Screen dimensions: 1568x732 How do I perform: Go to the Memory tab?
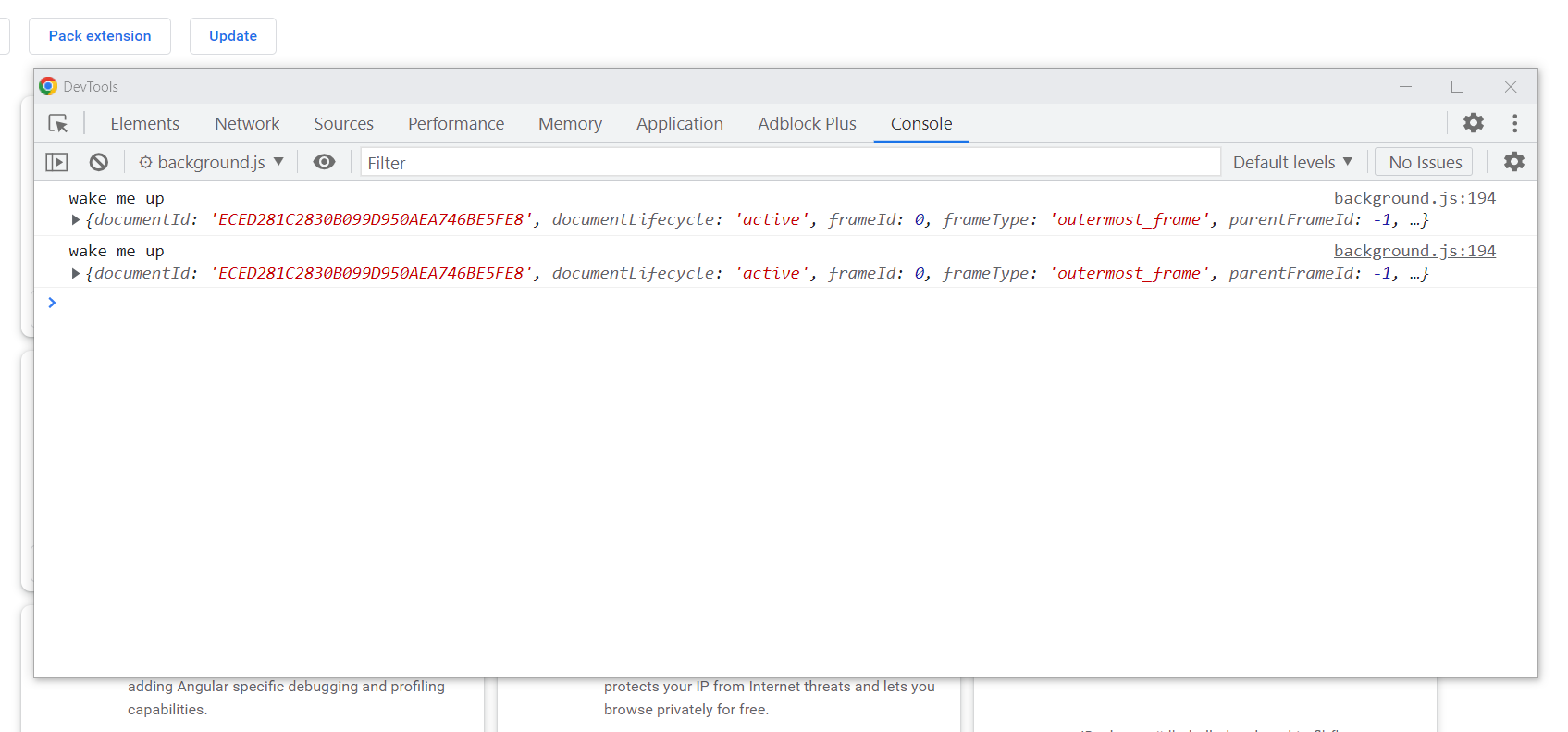click(570, 123)
